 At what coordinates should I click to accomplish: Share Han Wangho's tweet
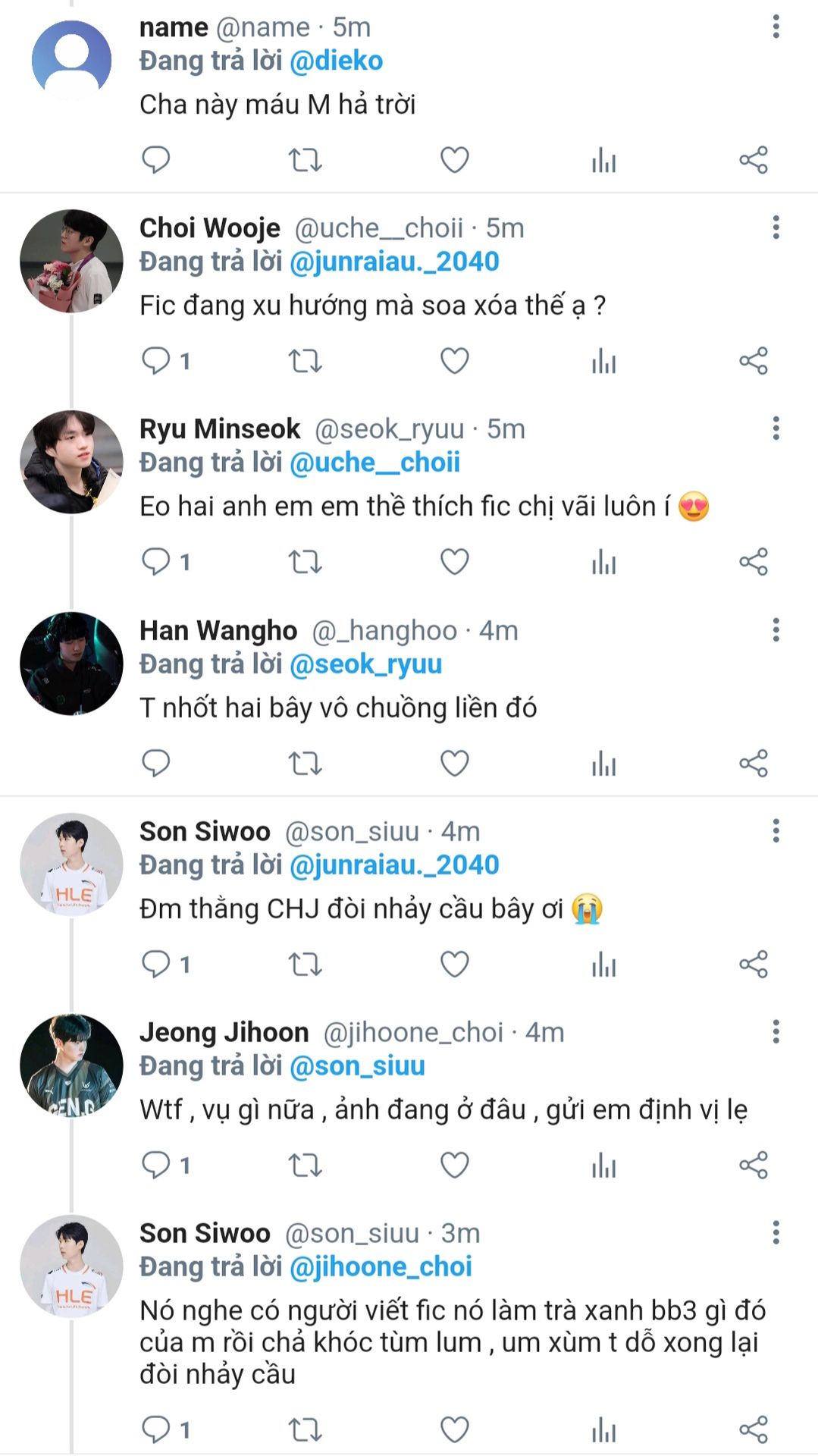click(x=754, y=763)
